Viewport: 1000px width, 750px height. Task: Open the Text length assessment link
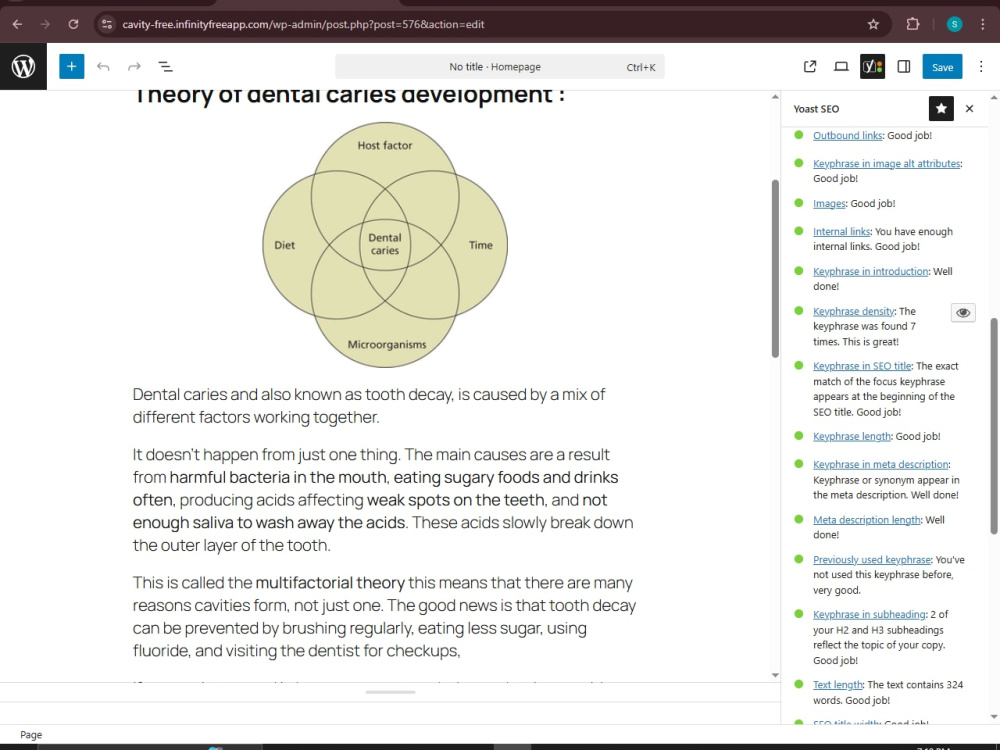837,684
